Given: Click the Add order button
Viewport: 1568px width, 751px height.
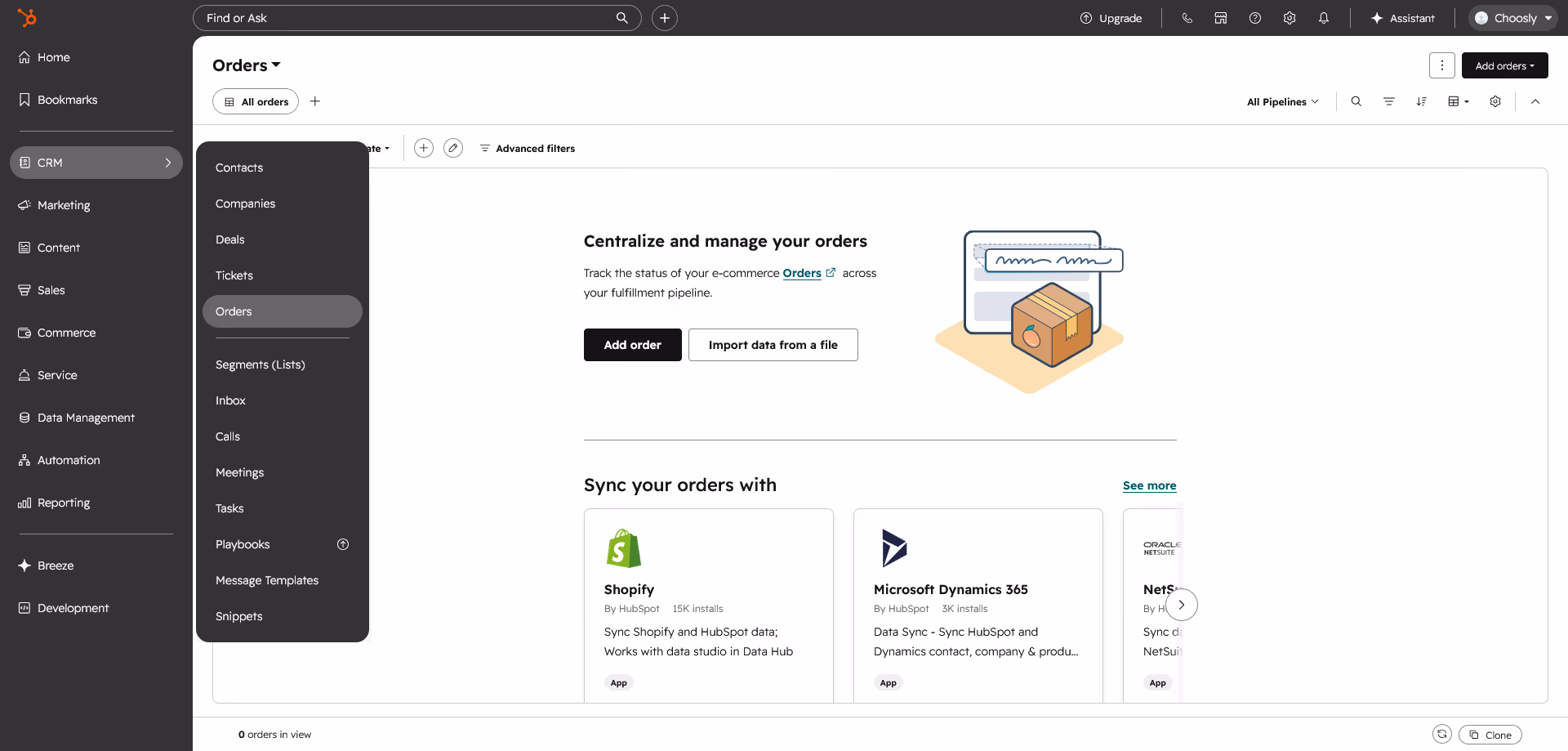Looking at the screenshot, I should 633,345.
